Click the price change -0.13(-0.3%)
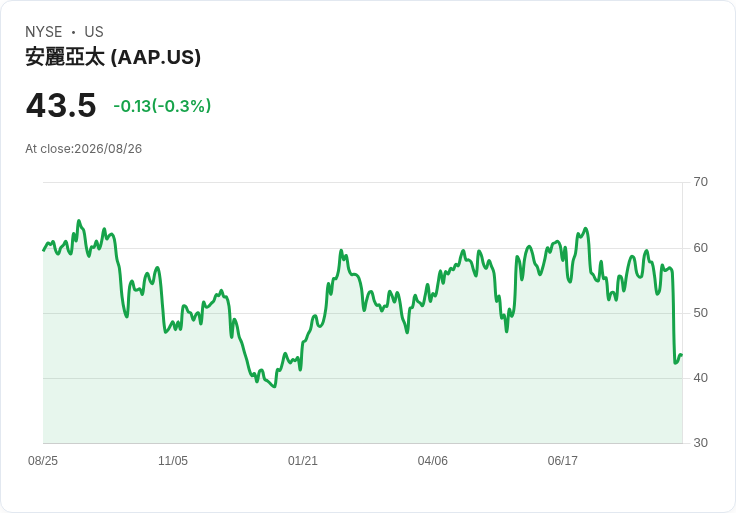 [162, 106]
